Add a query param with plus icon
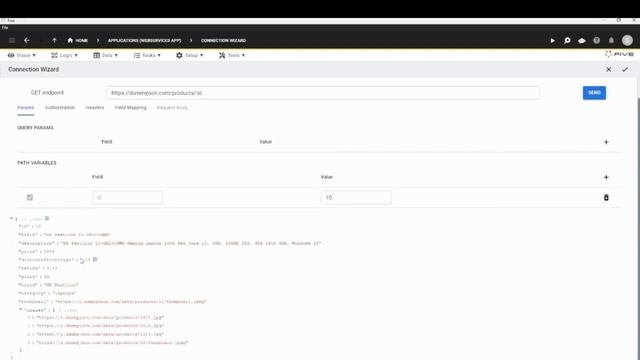The width and height of the screenshot is (640, 360). [x=606, y=142]
